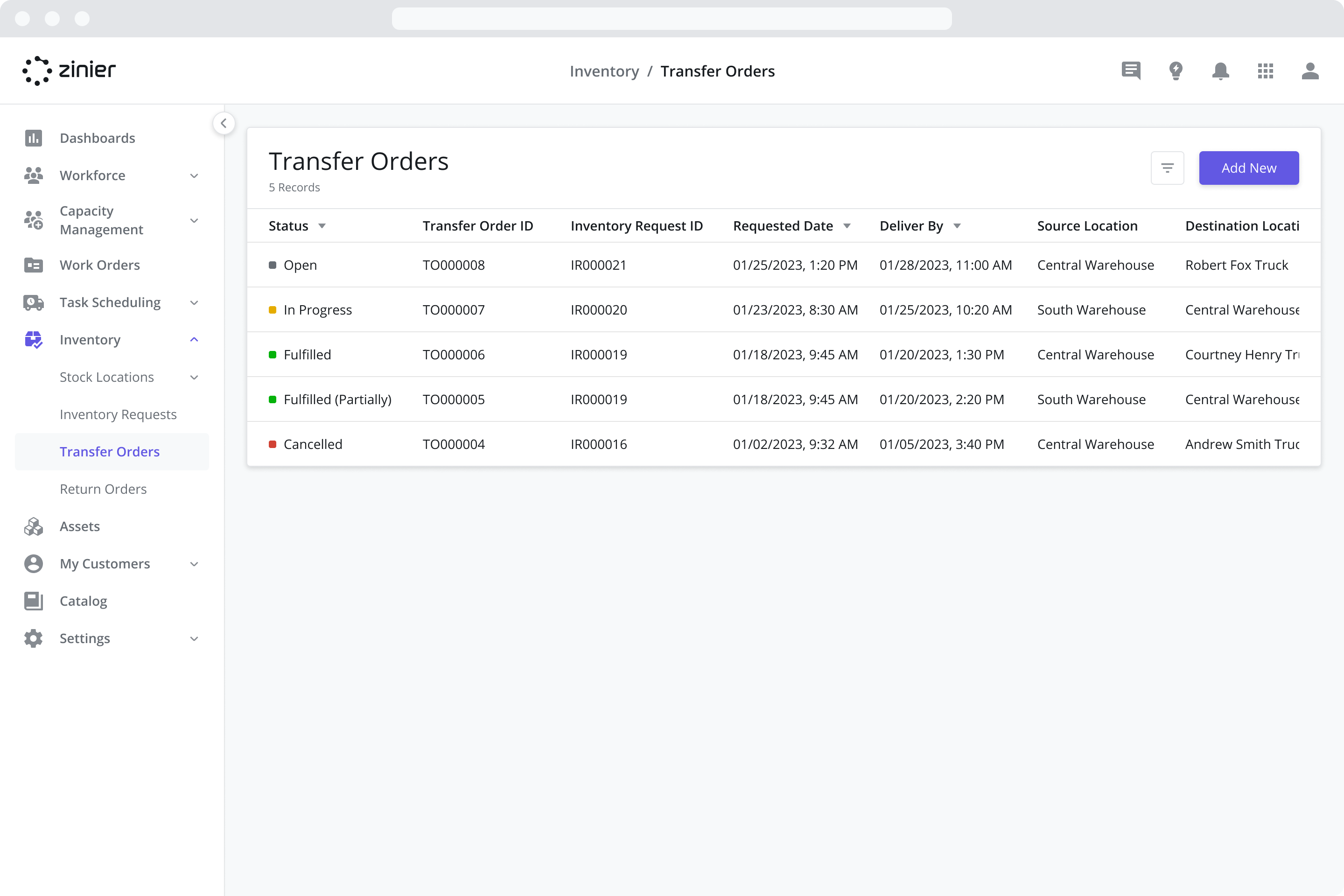1344x896 pixels.
Task: Click the Work Orders icon
Action: point(33,265)
